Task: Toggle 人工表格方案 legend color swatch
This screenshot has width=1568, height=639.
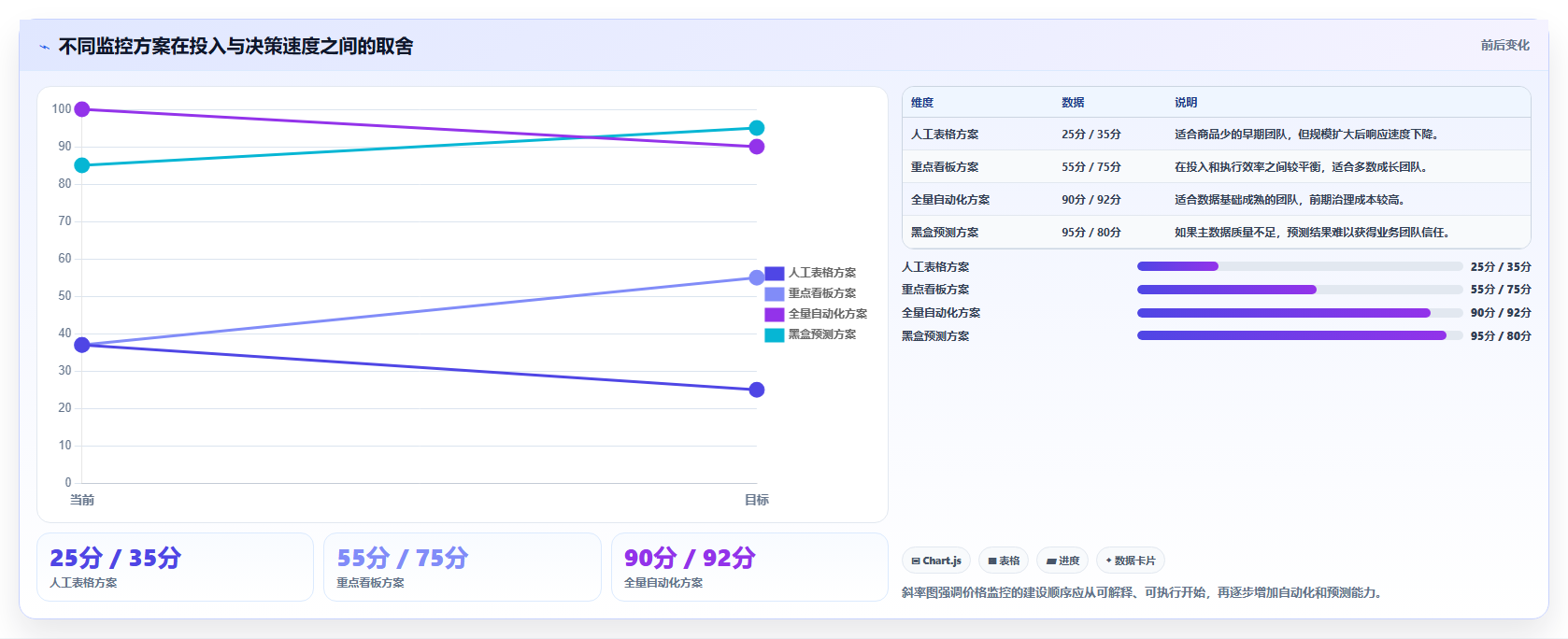Action: 775,273
